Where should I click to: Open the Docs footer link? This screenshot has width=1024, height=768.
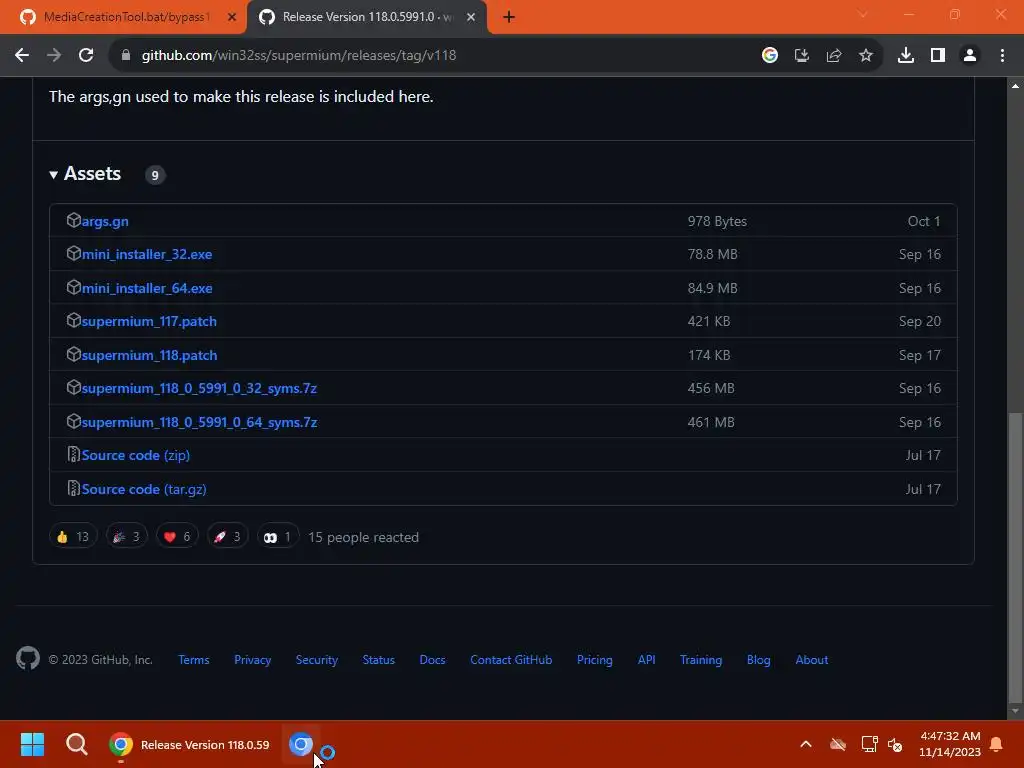pyautogui.click(x=432, y=660)
